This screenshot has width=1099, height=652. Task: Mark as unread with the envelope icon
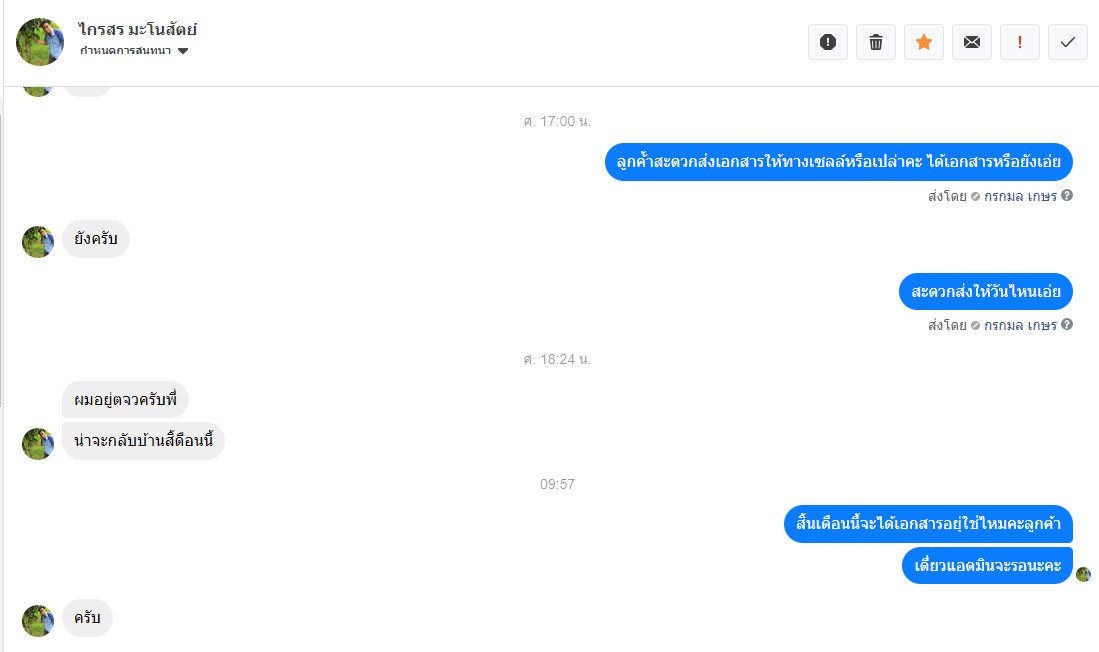[x=971, y=42]
